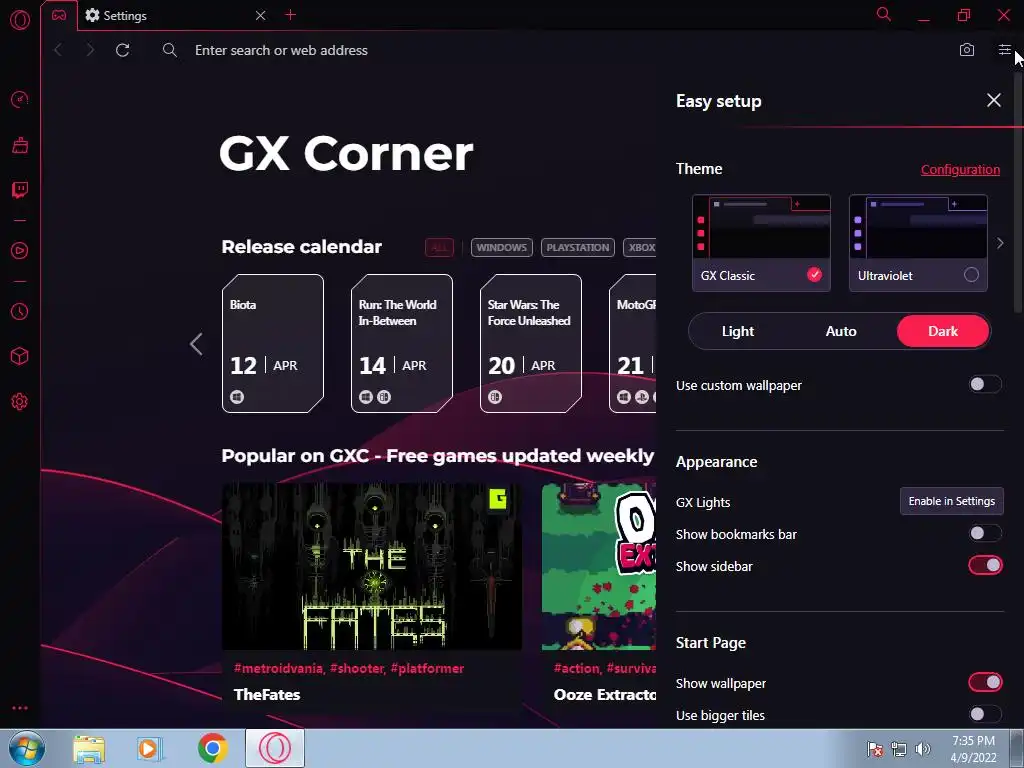Open the theme Configuration link

960,170
